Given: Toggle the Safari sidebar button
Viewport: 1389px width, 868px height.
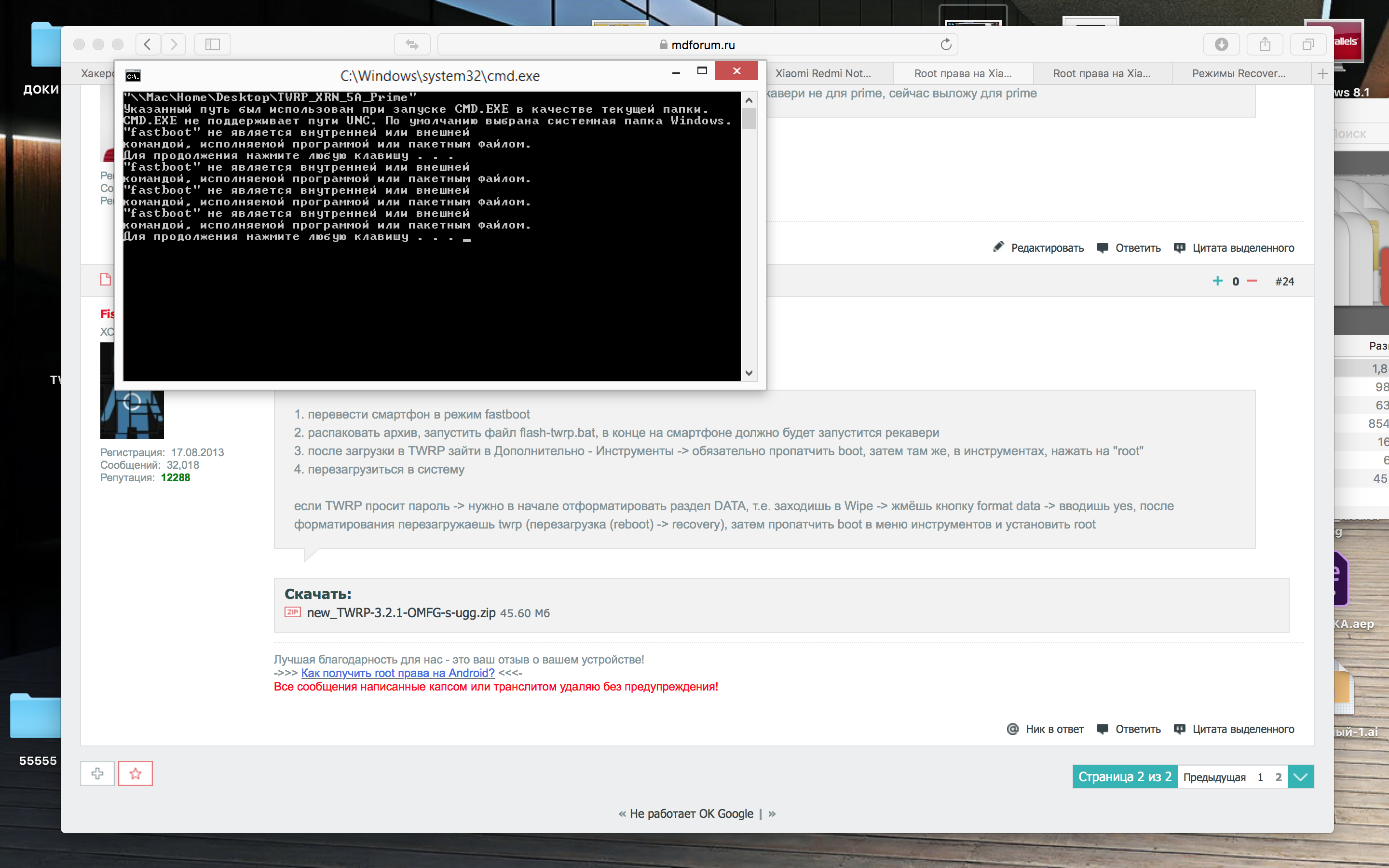Looking at the screenshot, I should pyautogui.click(x=212, y=44).
